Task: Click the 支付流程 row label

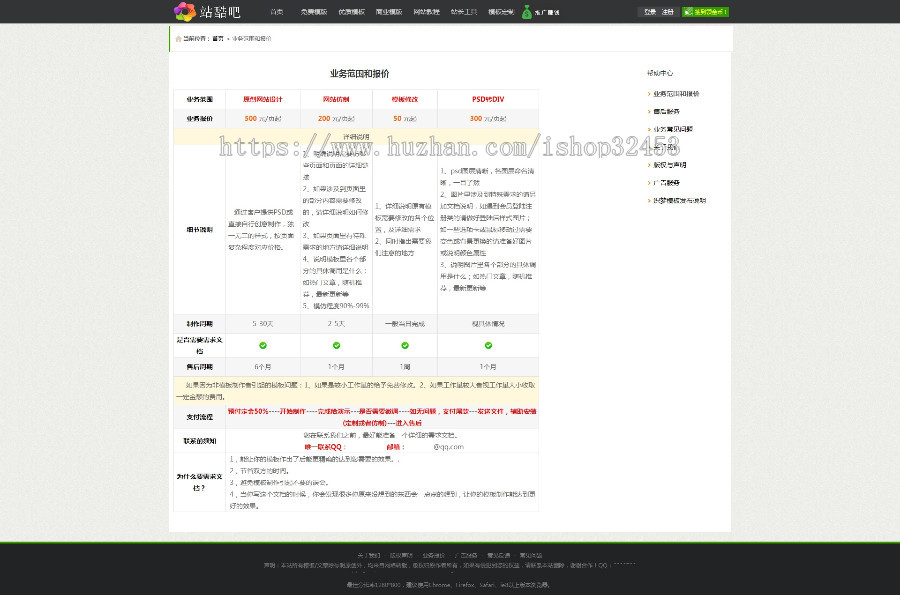Action: point(200,417)
